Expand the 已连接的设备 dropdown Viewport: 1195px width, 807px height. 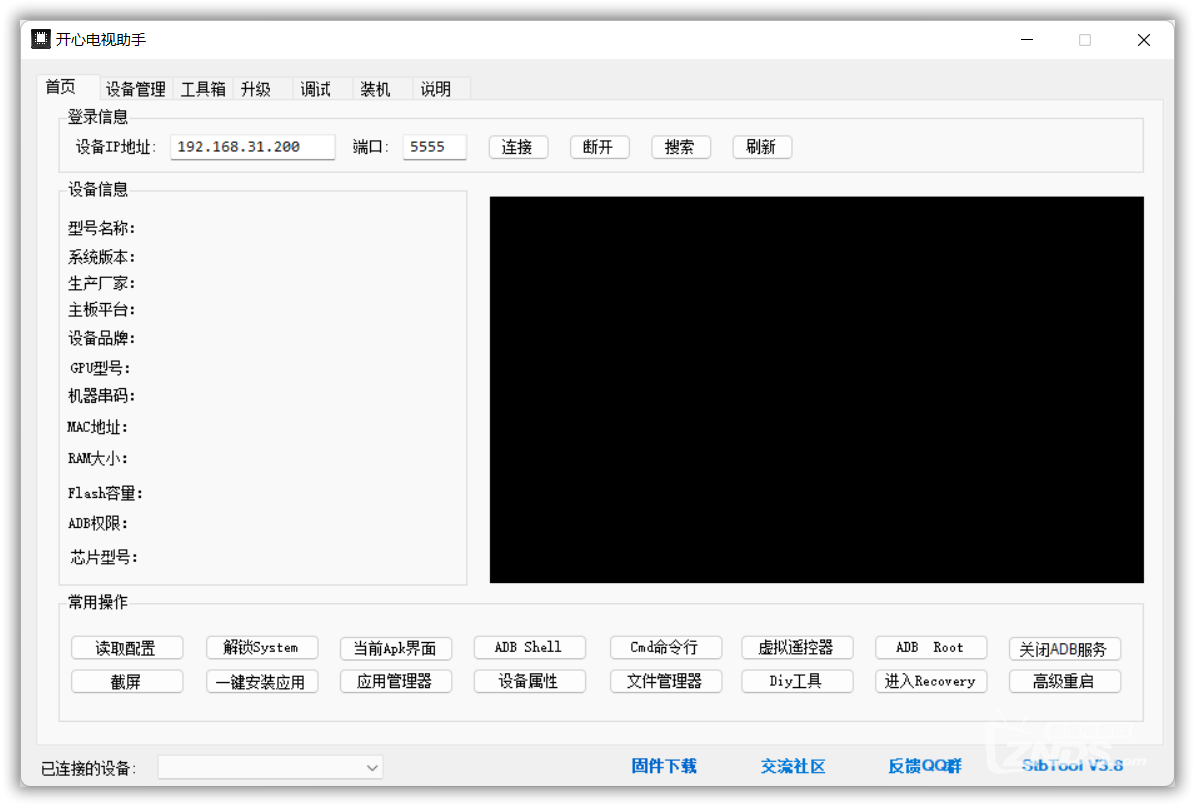pos(270,767)
